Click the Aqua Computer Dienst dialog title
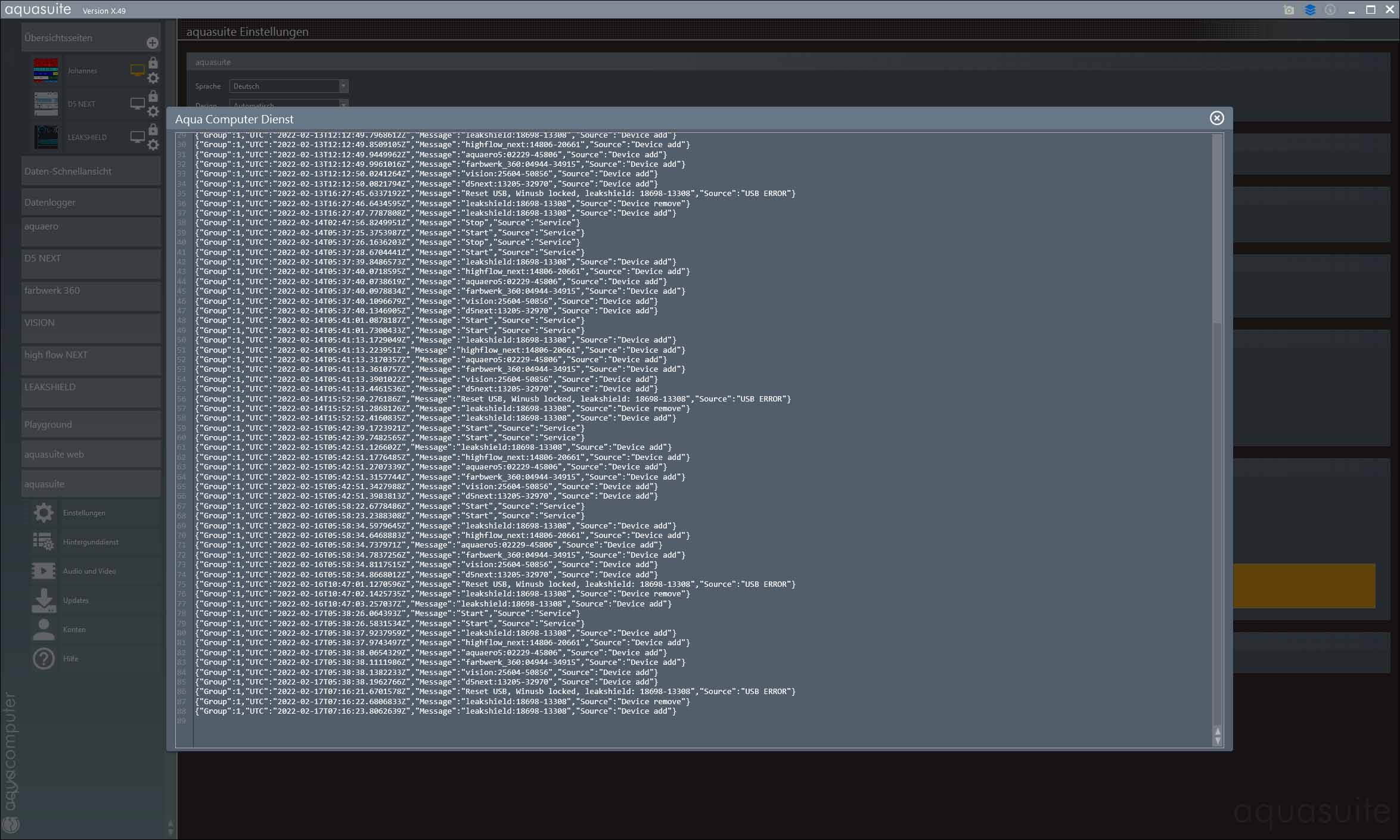Image resolution: width=1400 pixels, height=840 pixels. (x=234, y=119)
